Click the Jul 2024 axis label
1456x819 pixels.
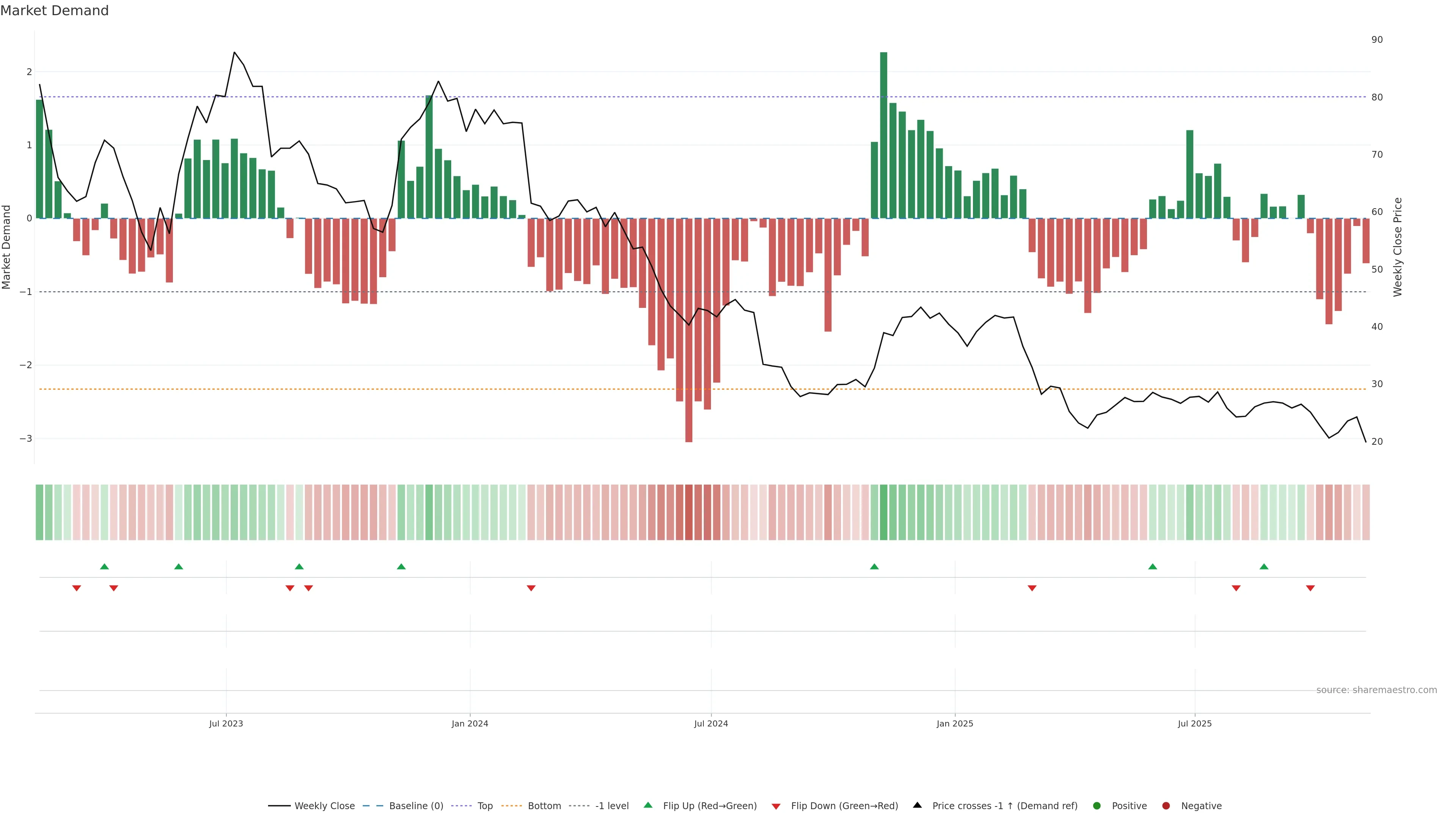click(711, 724)
